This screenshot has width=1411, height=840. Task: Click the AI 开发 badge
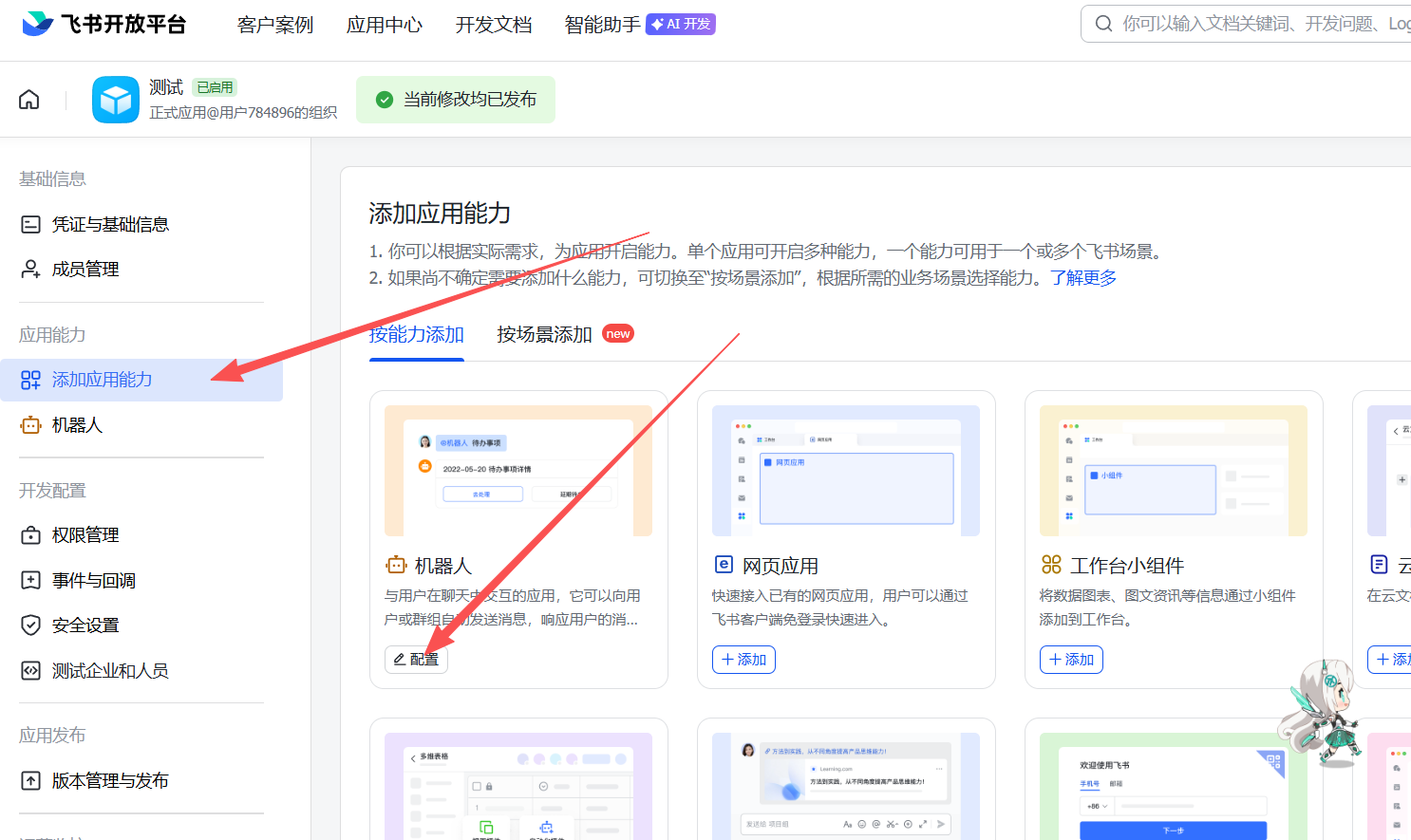coord(681,25)
